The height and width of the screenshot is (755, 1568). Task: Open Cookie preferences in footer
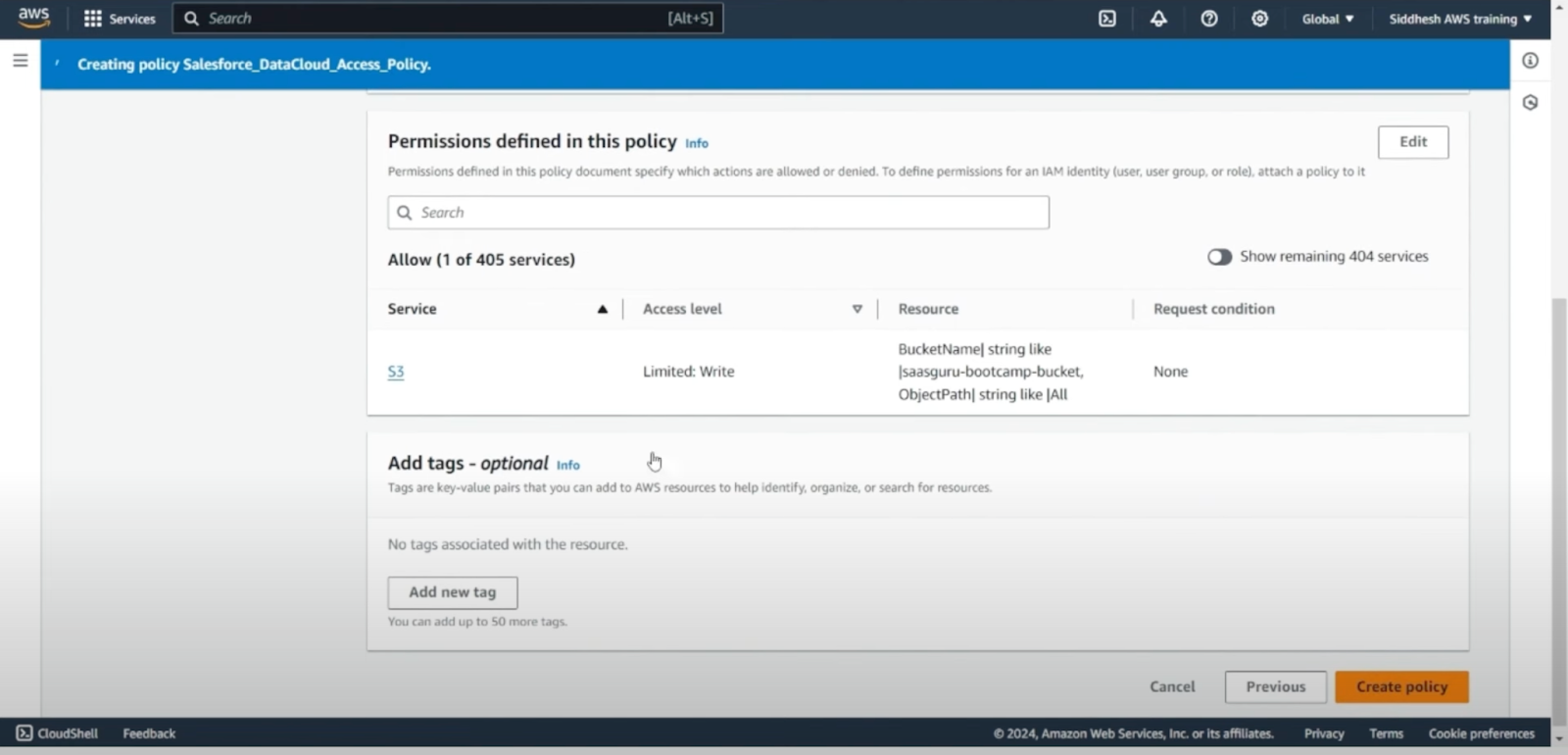point(1482,733)
